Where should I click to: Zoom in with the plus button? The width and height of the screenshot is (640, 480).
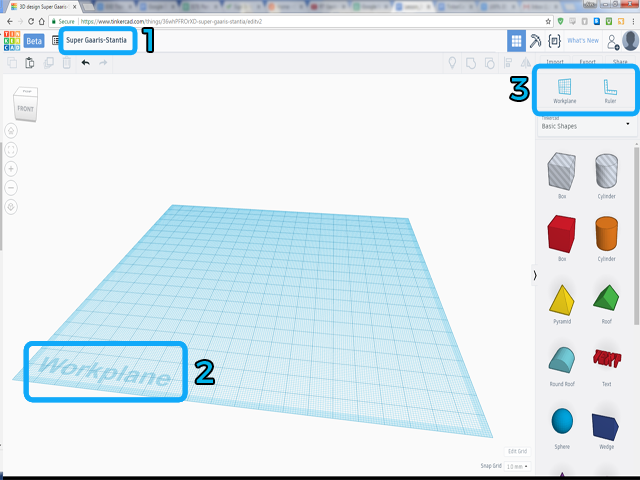pyautogui.click(x=11, y=169)
